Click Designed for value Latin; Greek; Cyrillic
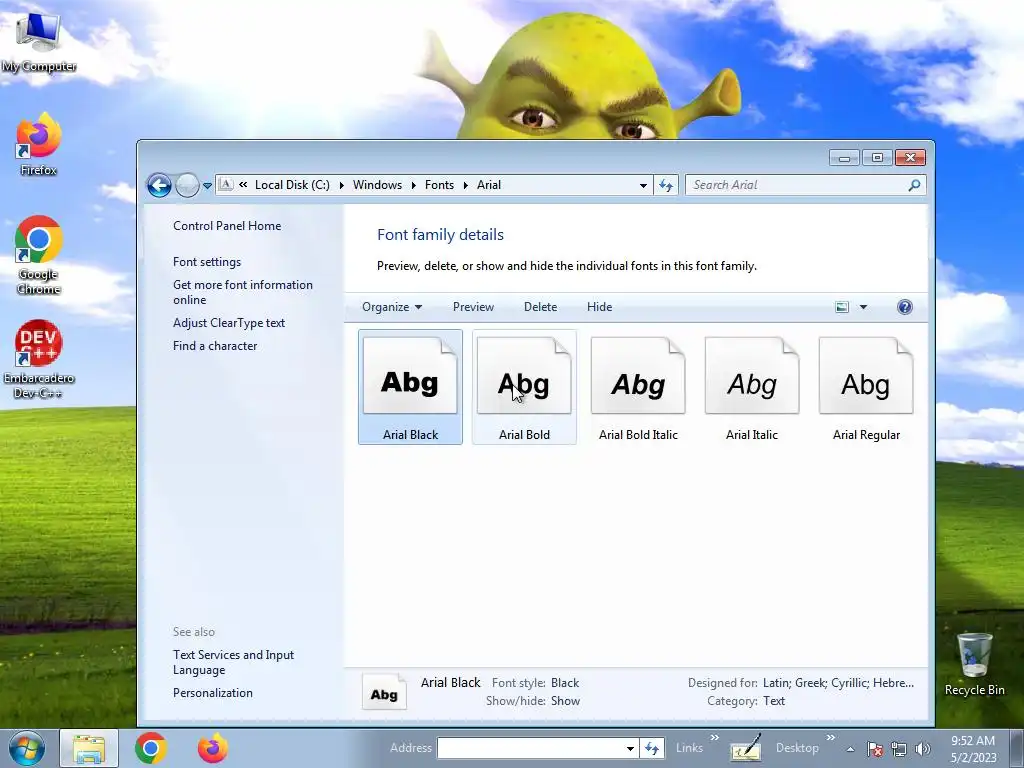Image resolution: width=1024 pixels, height=768 pixels. pos(838,683)
